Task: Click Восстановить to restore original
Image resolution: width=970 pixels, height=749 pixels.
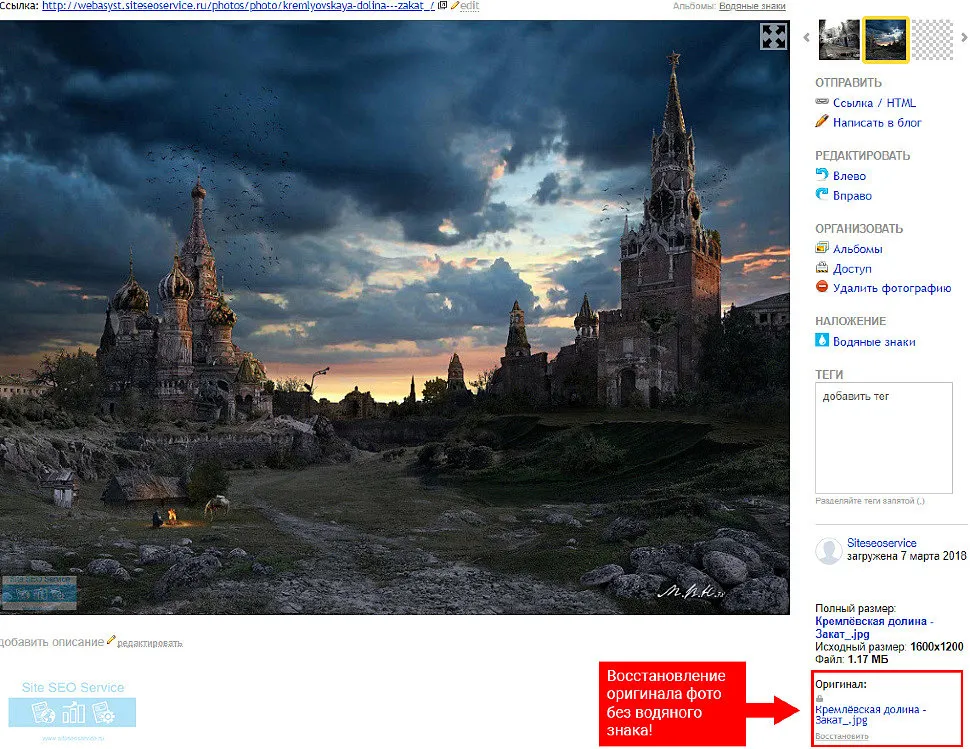Action: click(x=841, y=737)
